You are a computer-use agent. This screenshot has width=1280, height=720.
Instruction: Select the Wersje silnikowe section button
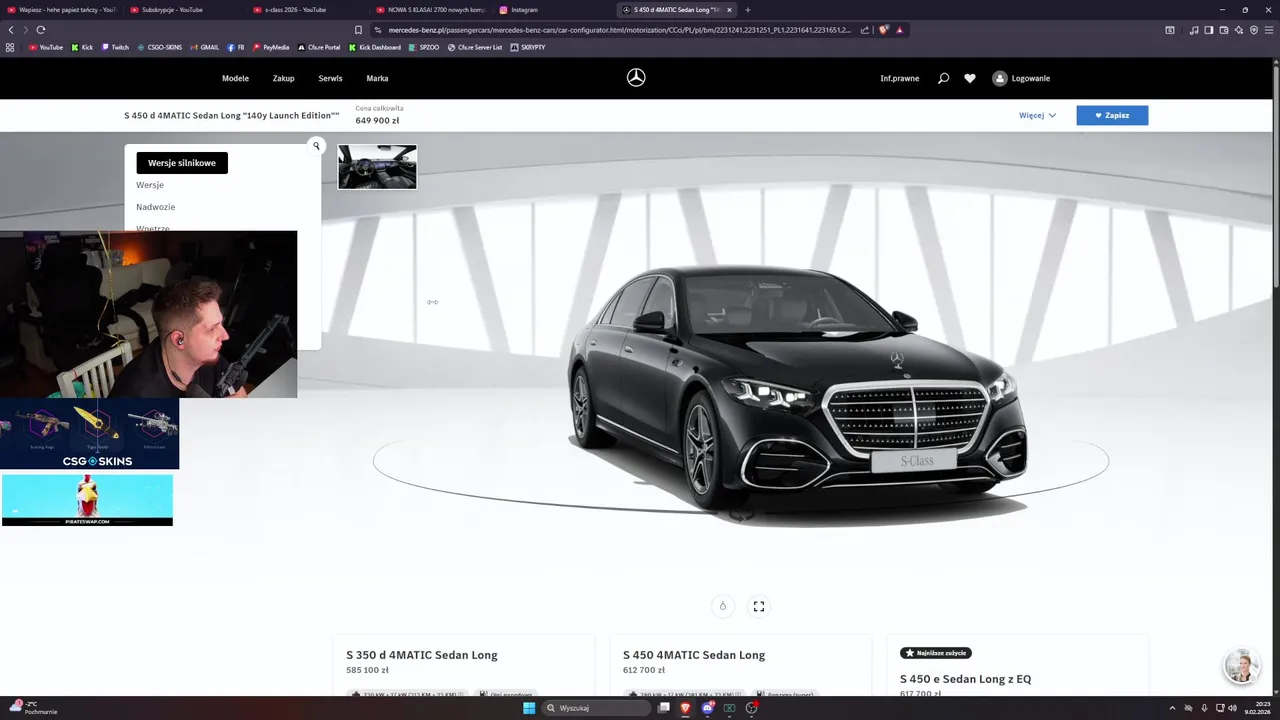[182, 163]
